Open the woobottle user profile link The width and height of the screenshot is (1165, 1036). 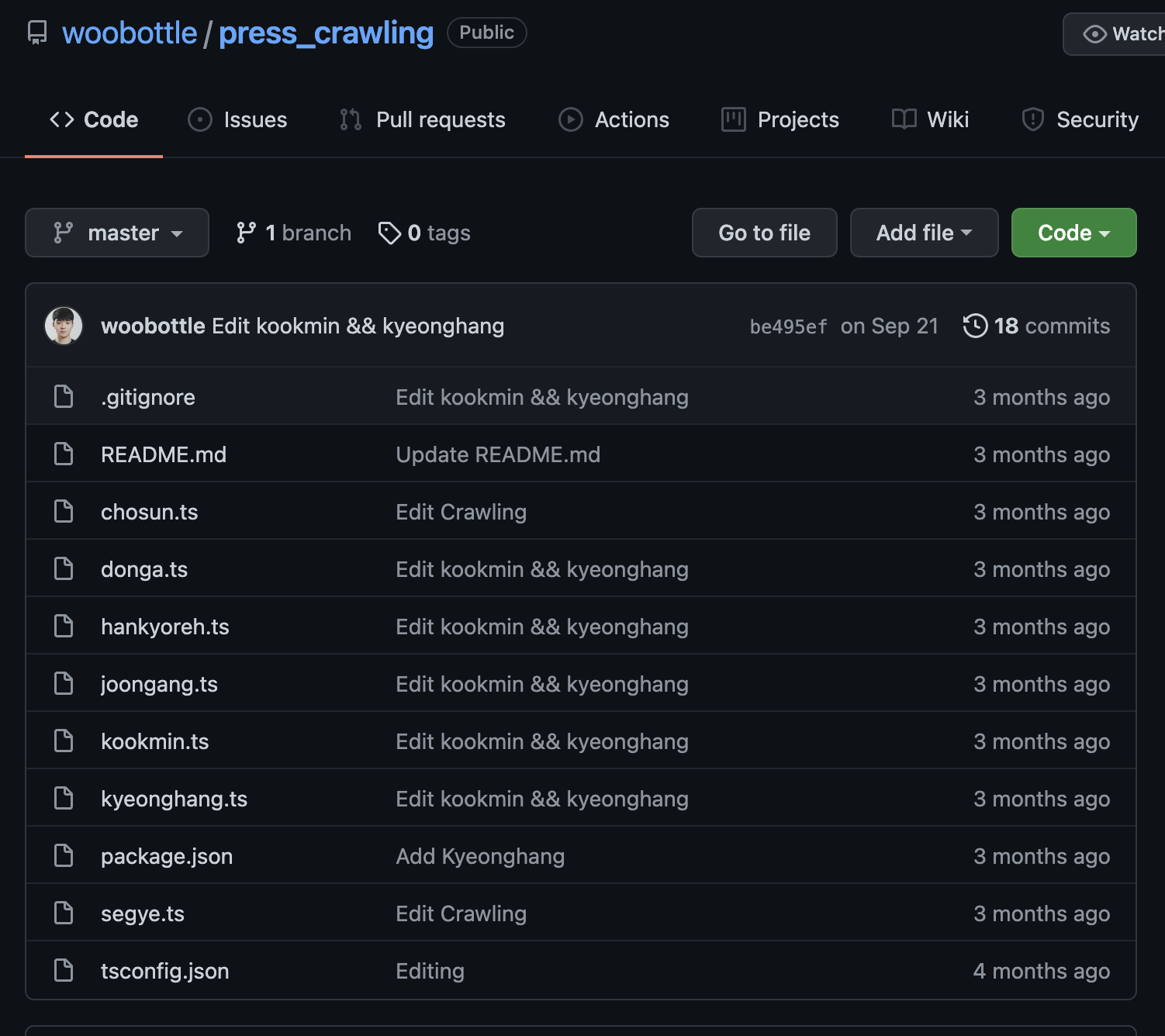130,33
